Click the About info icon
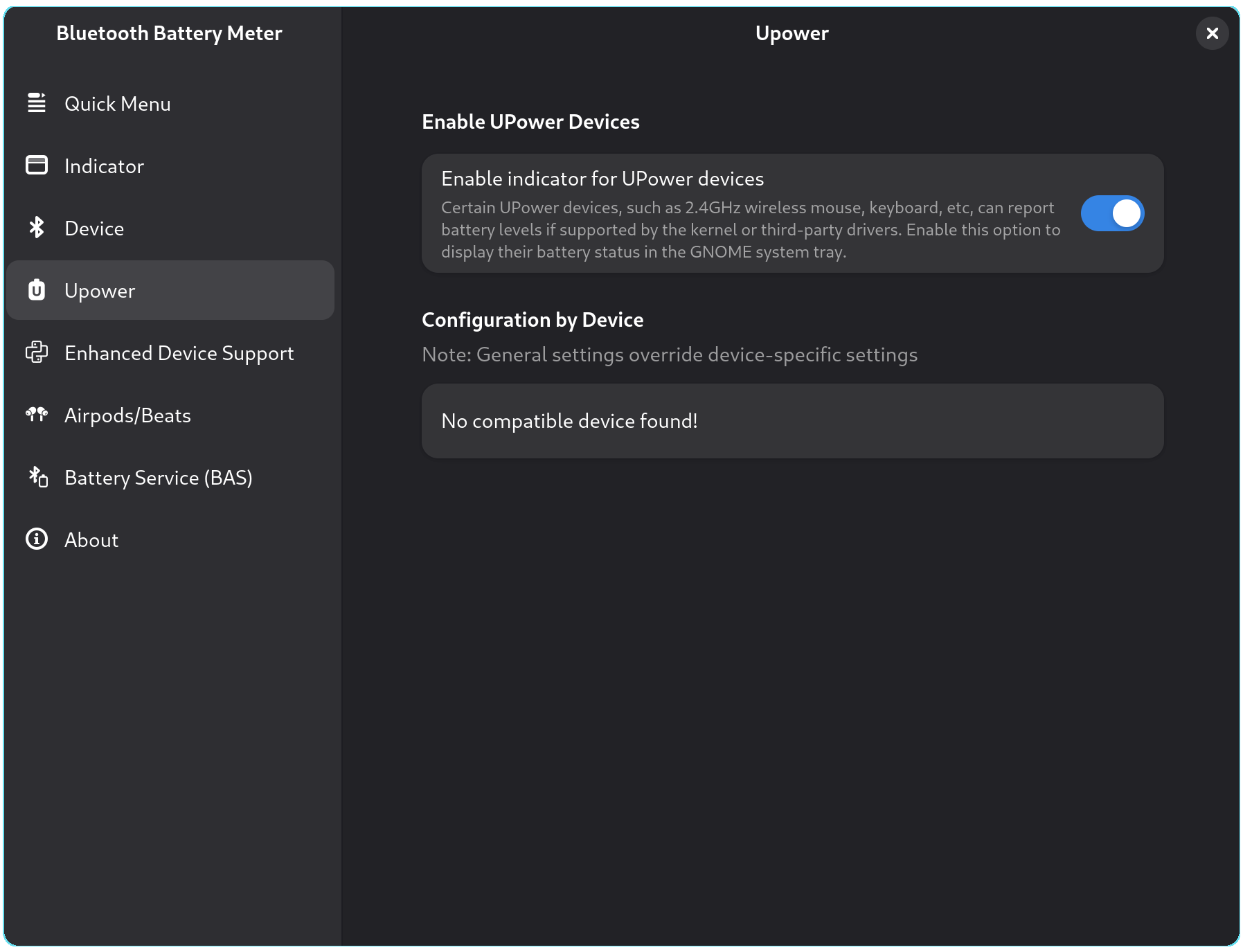The width and height of the screenshot is (1243, 952). [37, 539]
